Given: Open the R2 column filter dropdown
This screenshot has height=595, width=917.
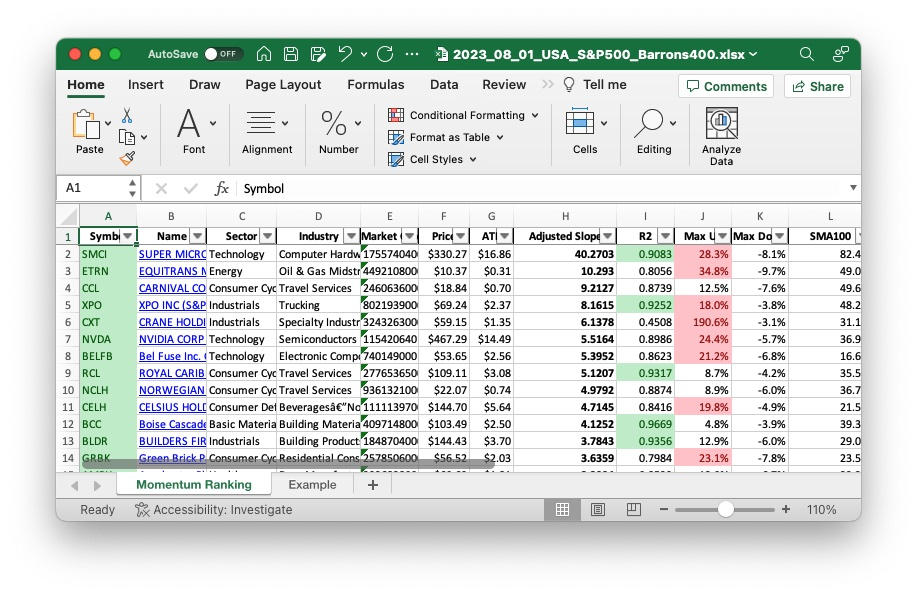Looking at the screenshot, I should (664, 237).
